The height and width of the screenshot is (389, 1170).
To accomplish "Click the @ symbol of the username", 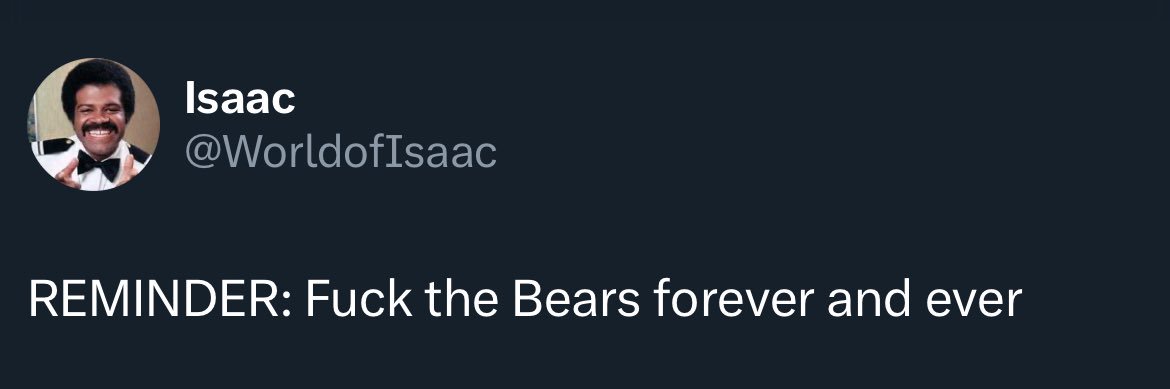I will tap(201, 154).
